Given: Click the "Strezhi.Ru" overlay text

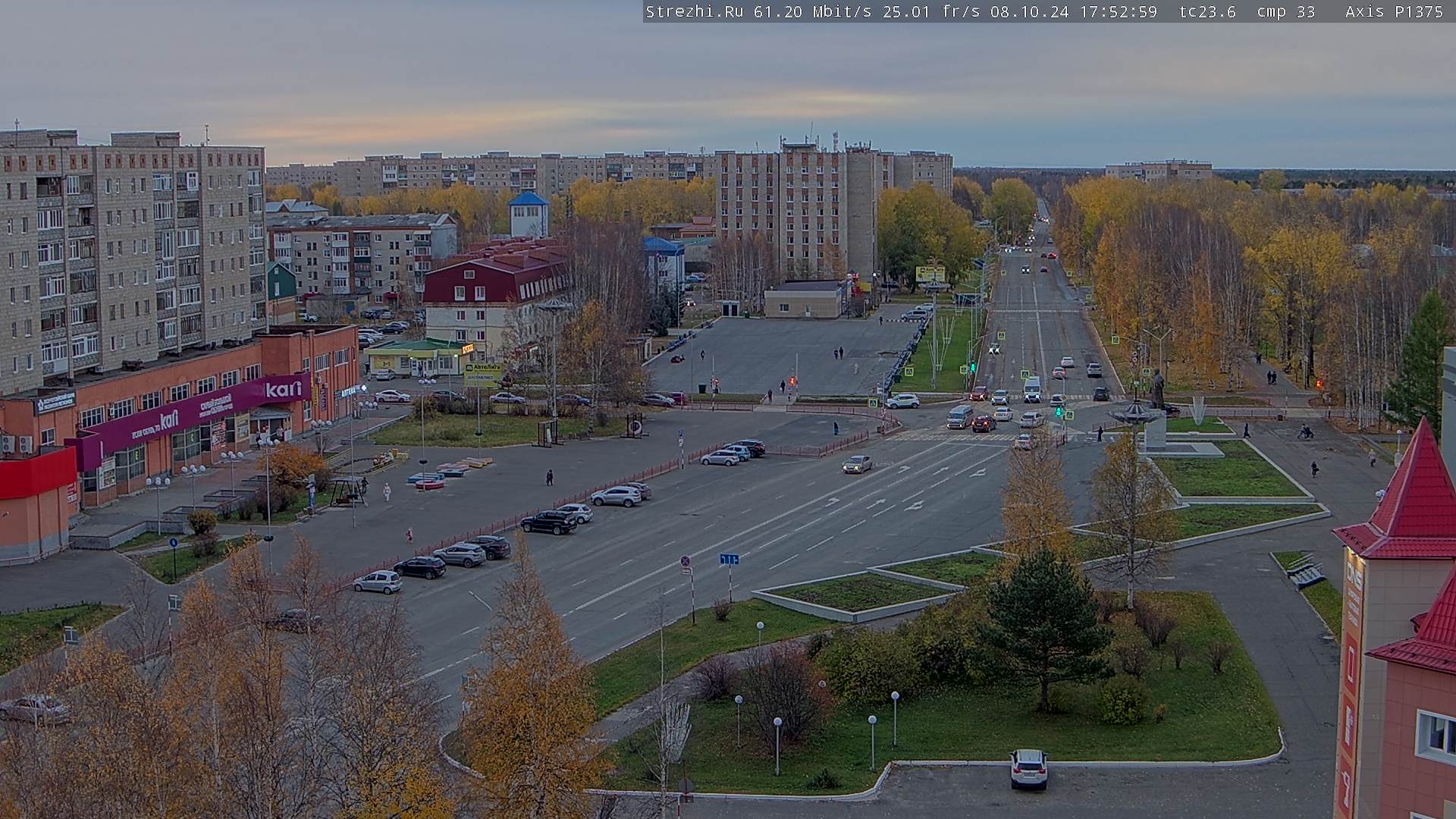Looking at the screenshot, I should pos(695,11).
